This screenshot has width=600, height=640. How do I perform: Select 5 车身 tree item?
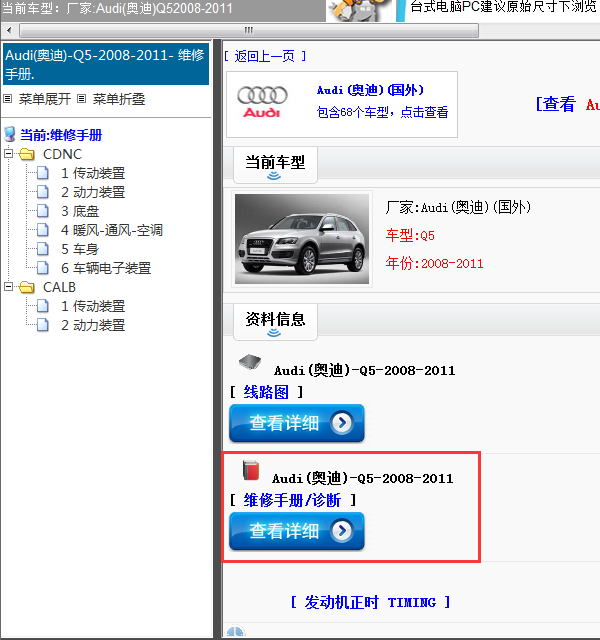pyautogui.click(x=80, y=249)
